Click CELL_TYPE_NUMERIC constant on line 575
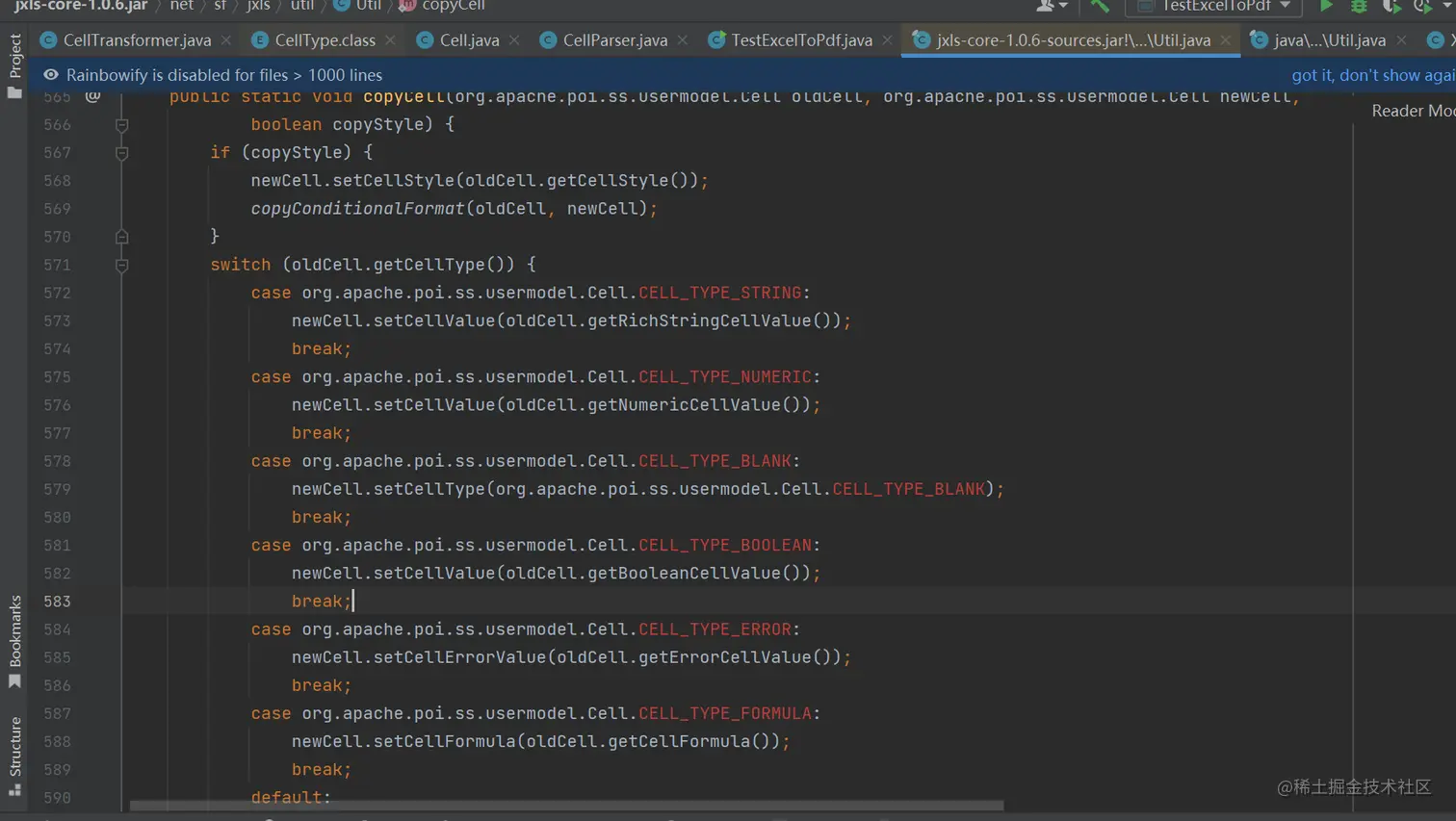The image size is (1456, 821). (x=725, y=377)
